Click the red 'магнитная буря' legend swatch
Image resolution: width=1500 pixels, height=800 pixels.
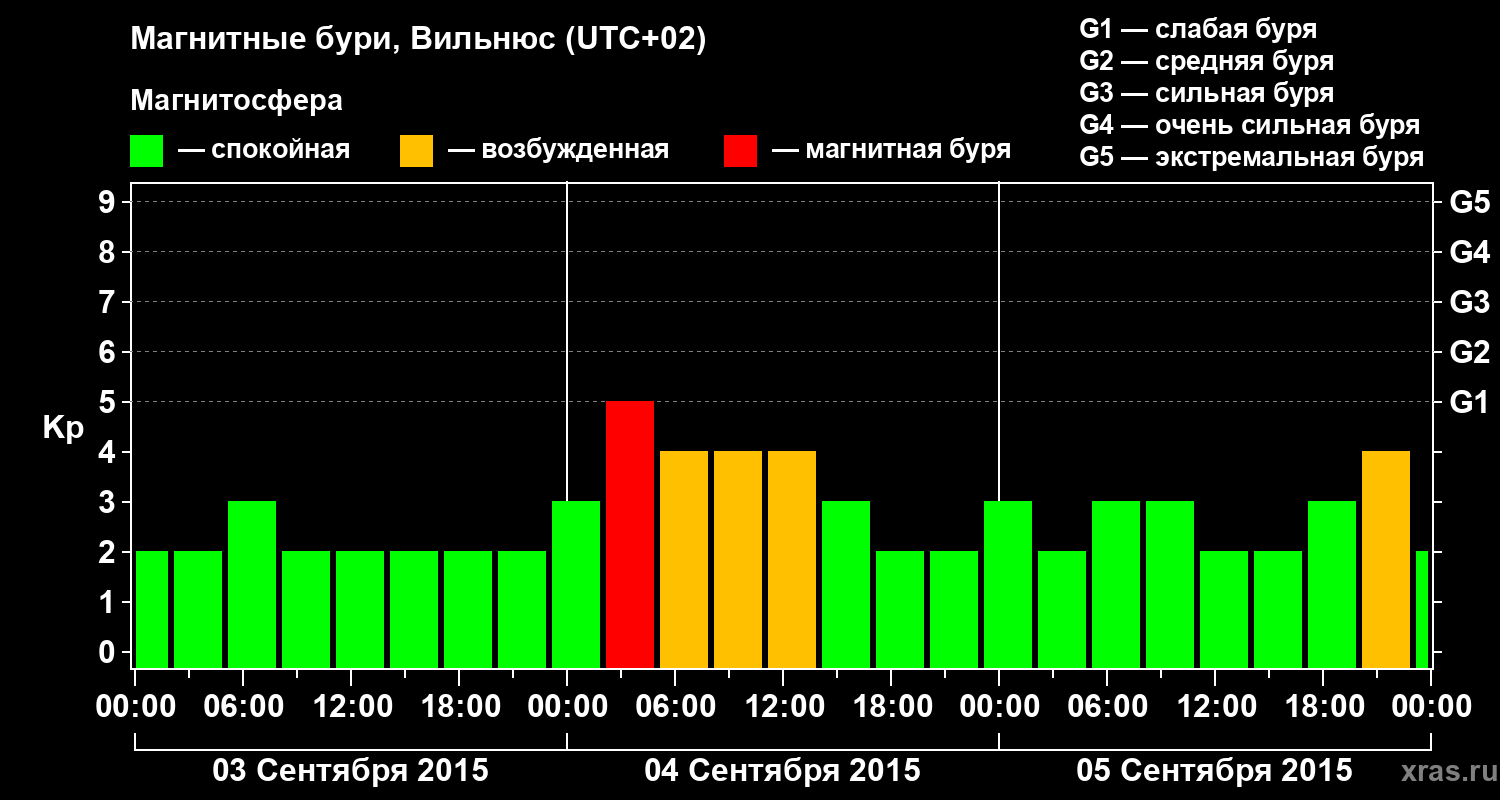click(x=740, y=151)
